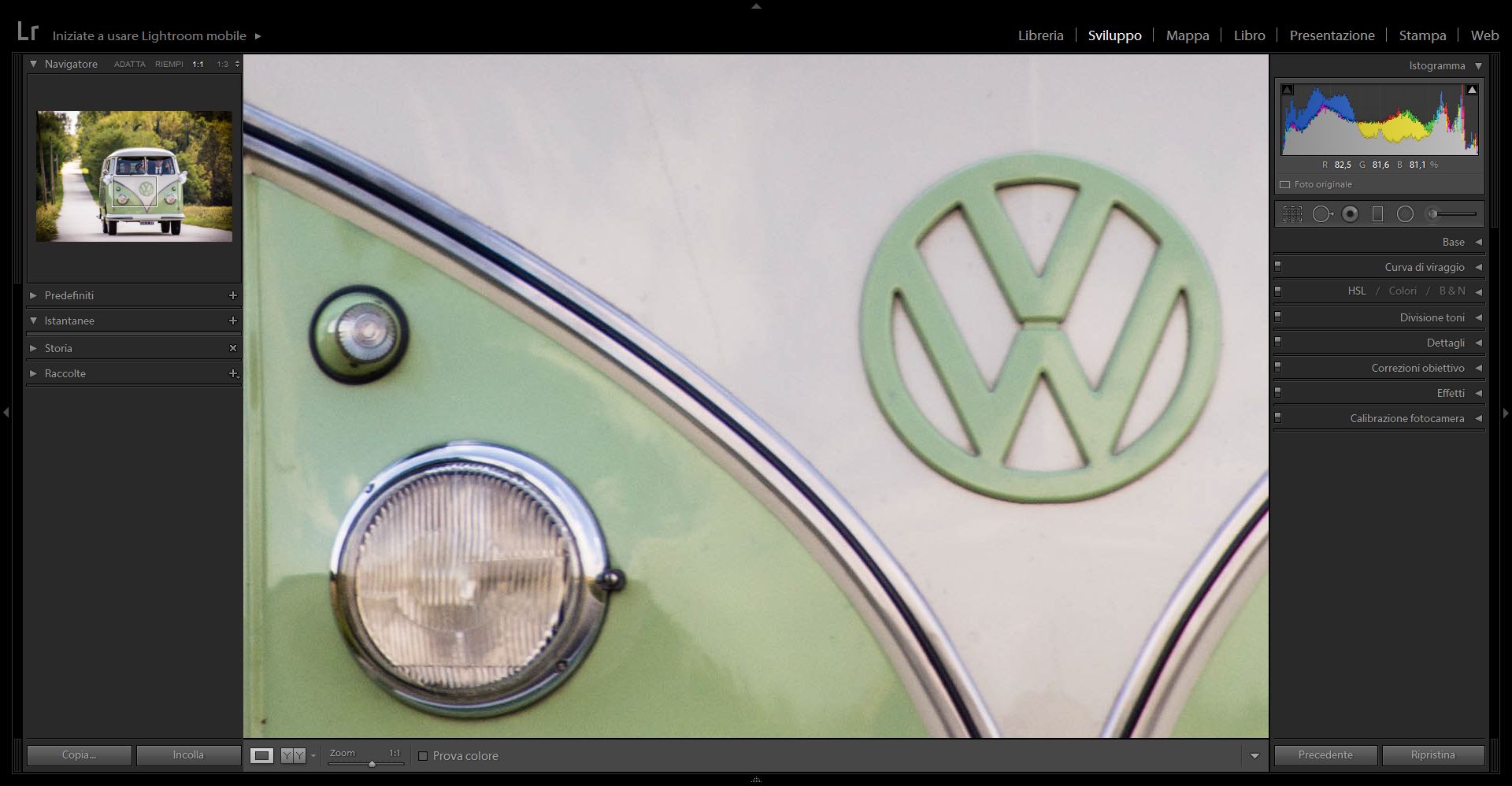Screen dimensions: 1512x786
Task: Collapse the Istantanee panel
Action: pos(33,321)
